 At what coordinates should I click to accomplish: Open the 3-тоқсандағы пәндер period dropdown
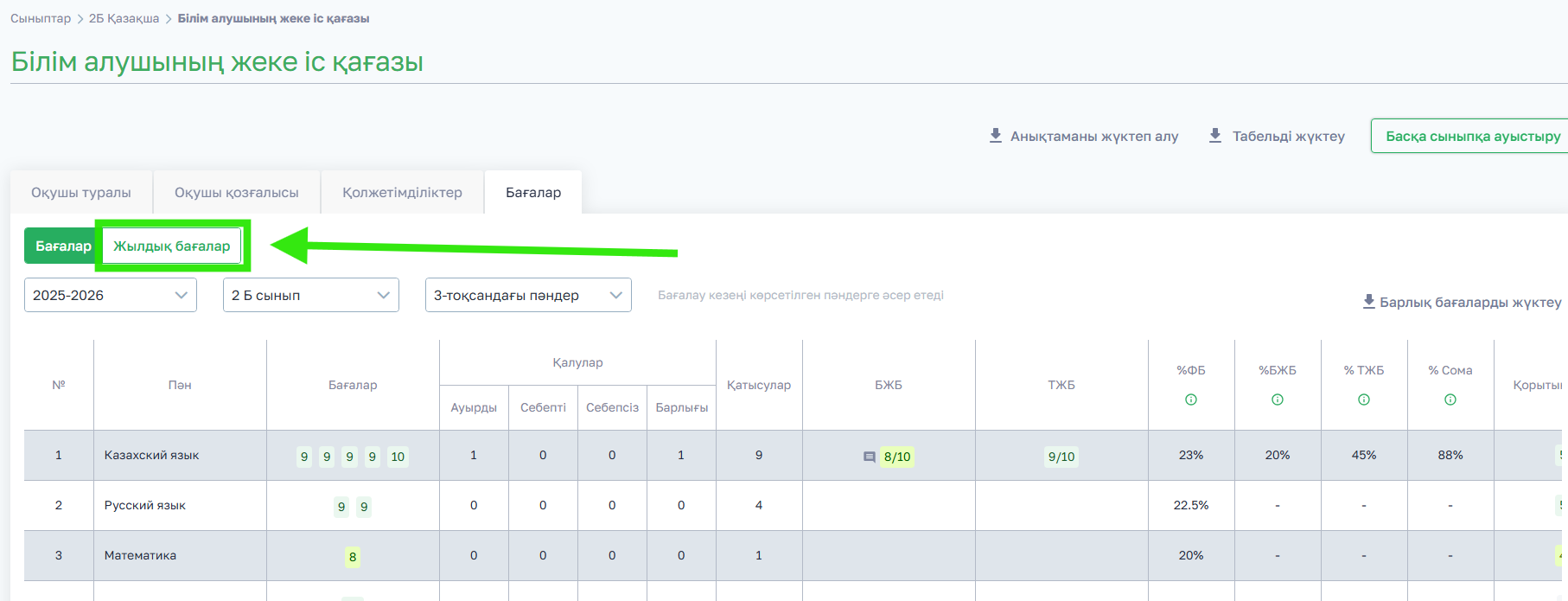[528, 295]
